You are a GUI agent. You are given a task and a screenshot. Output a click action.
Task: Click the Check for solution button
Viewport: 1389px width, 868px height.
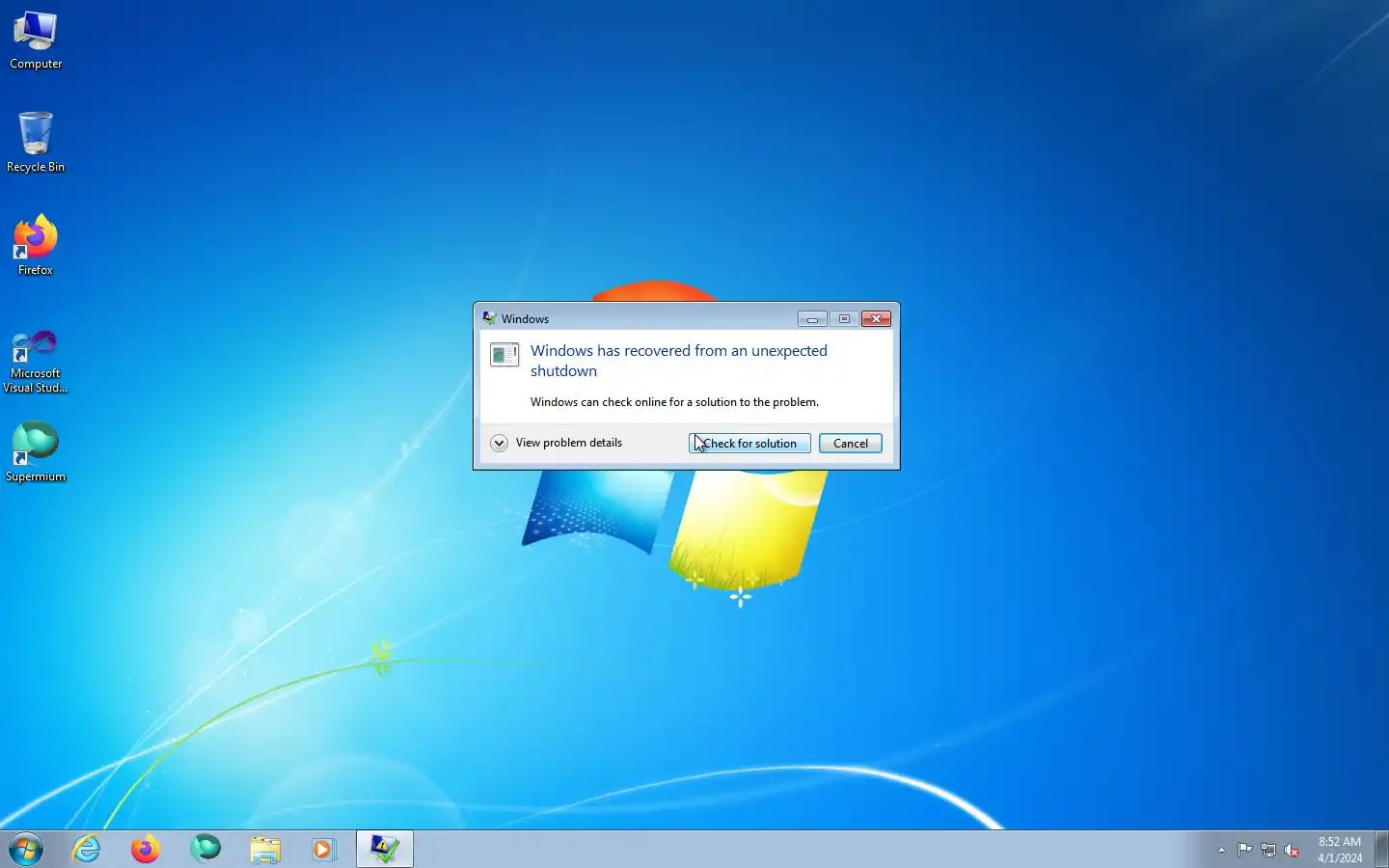click(749, 444)
